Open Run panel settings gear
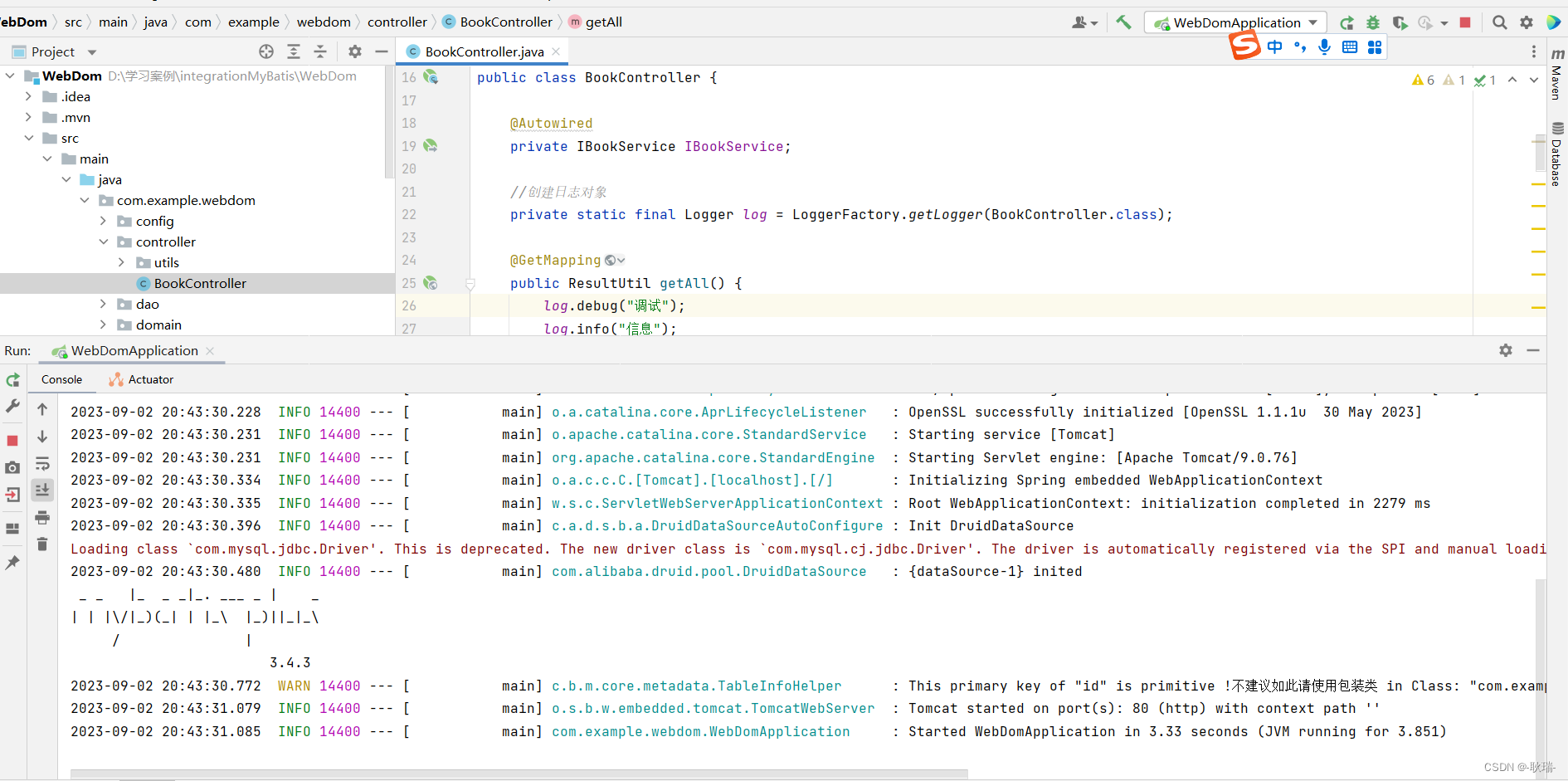 click(x=1506, y=350)
